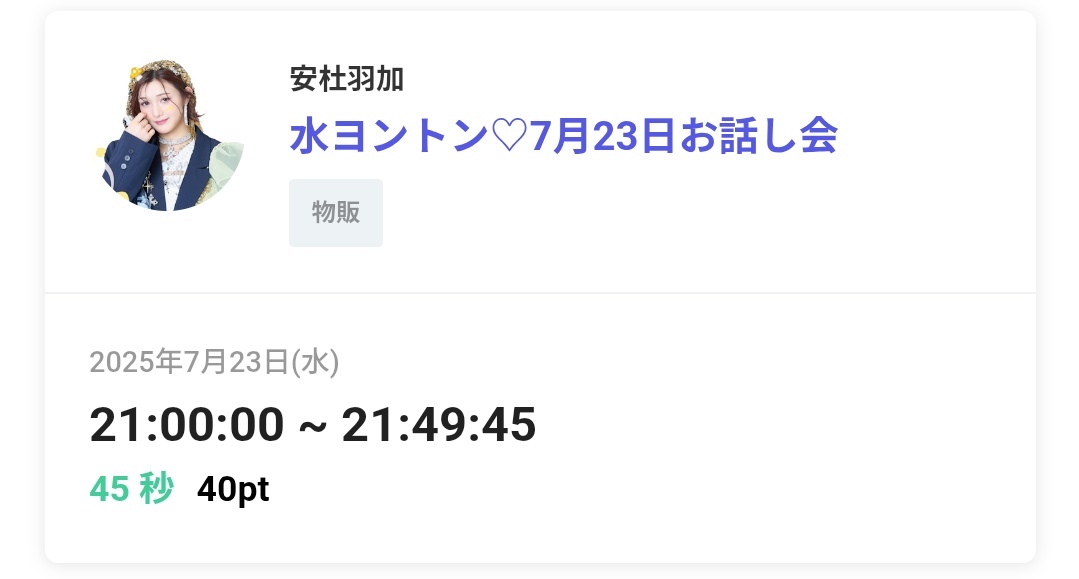Screen dimensions: 1079x579
Task: Click the 2025年 year in the date line
Action: (136, 361)
